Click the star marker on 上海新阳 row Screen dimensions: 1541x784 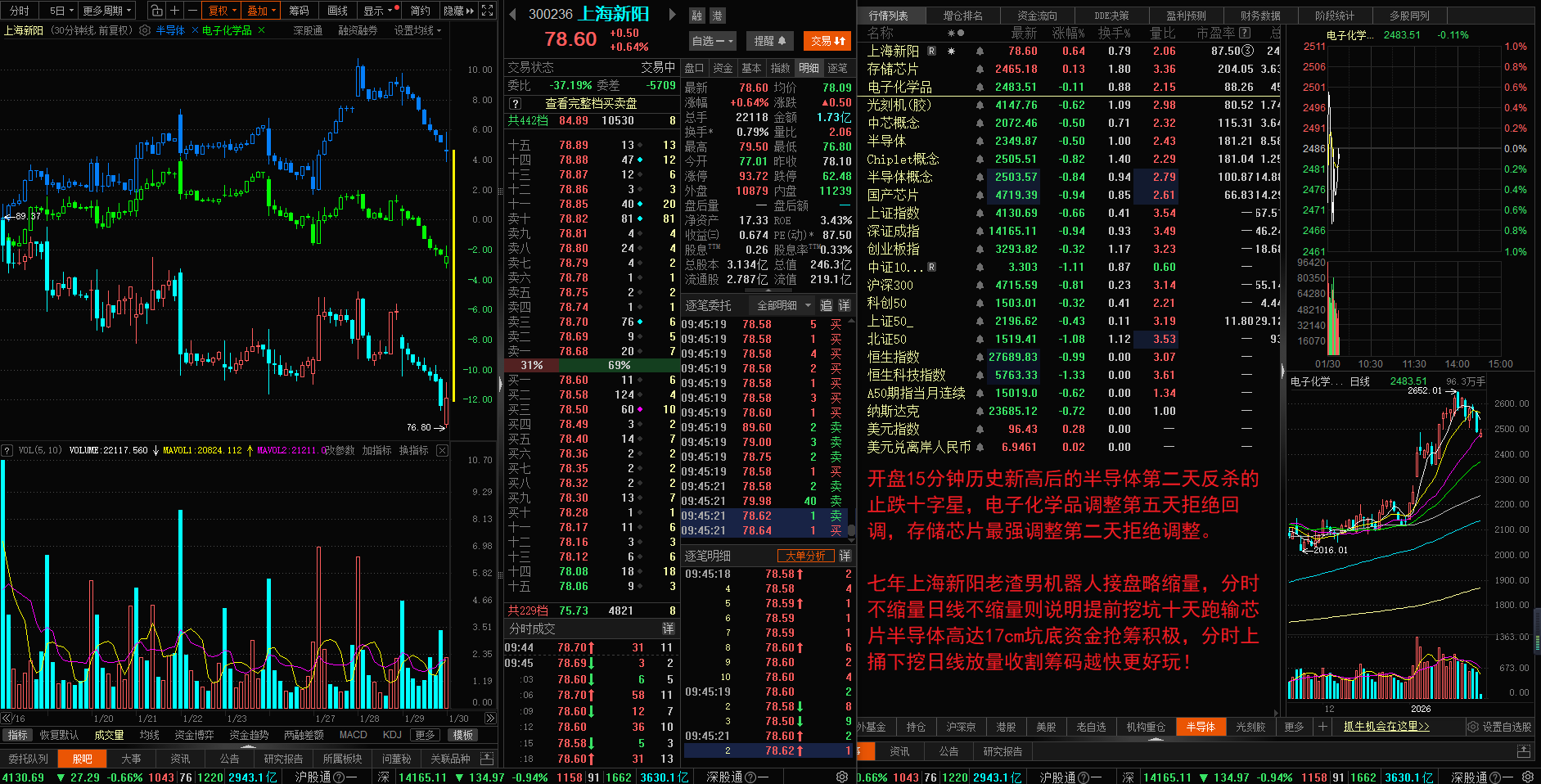[951, 52]
